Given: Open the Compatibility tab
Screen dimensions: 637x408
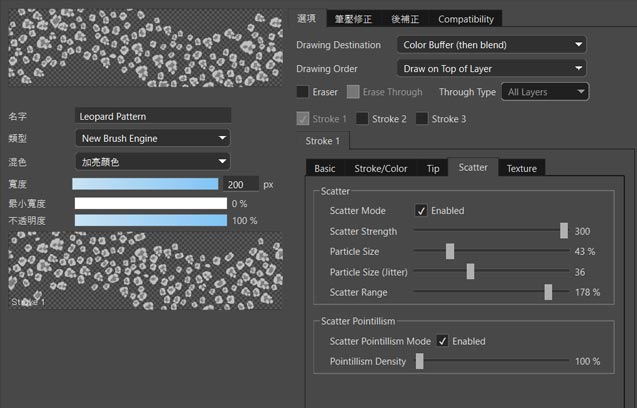Looking at the screenshot, I should (466, 19).
